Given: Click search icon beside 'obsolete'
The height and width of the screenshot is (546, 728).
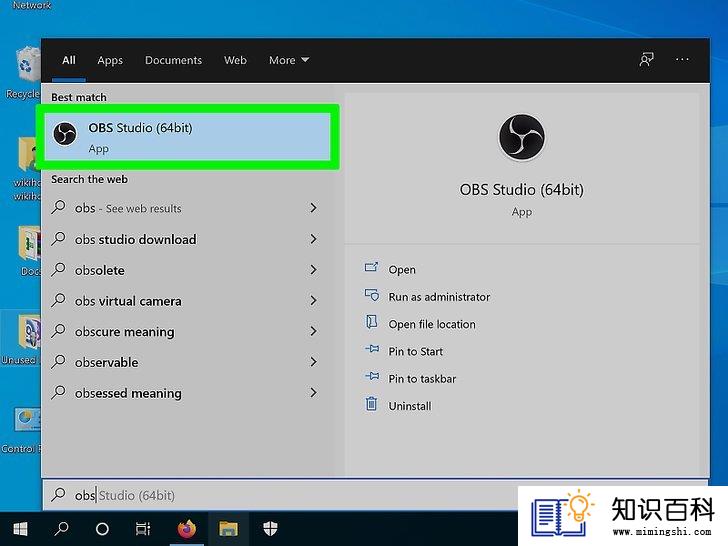Looking at the screenshot, I should click(x=58, y=269).
